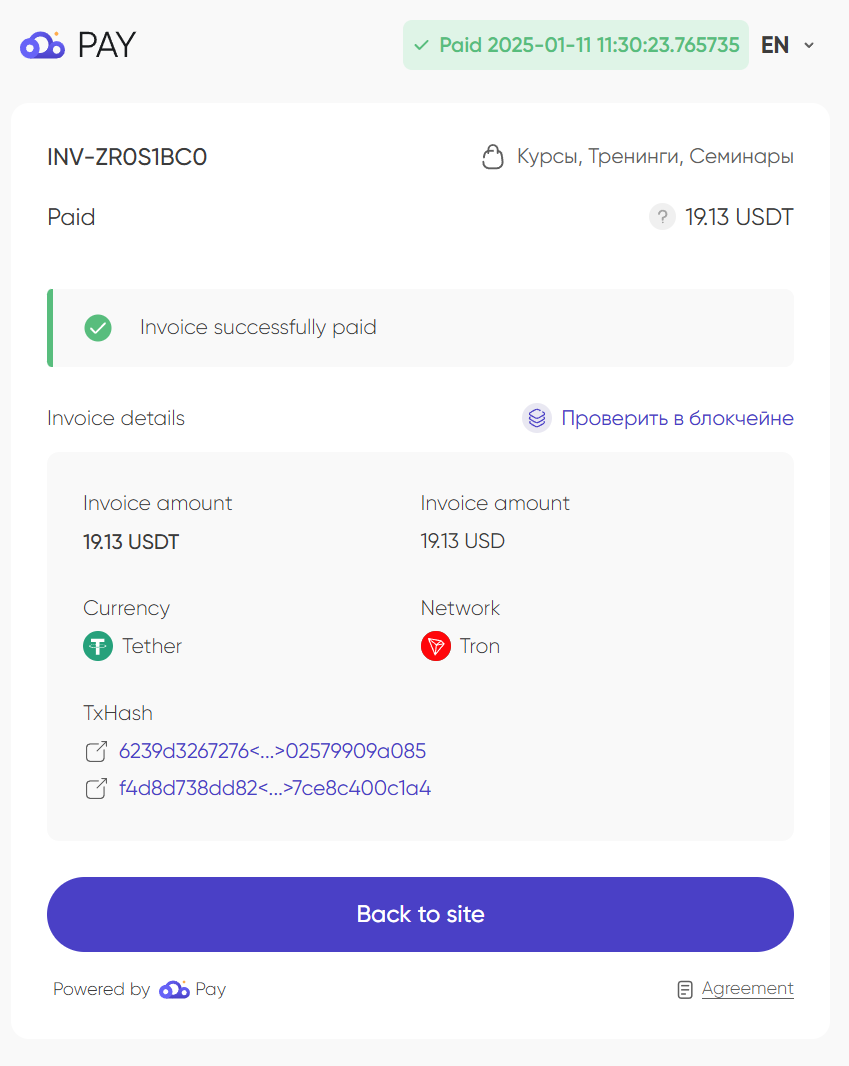This screenshot has height=1066, width=849.
Task: Open external link icon for first TxHash
Action: pyautogui.click(x=96, y=751)
